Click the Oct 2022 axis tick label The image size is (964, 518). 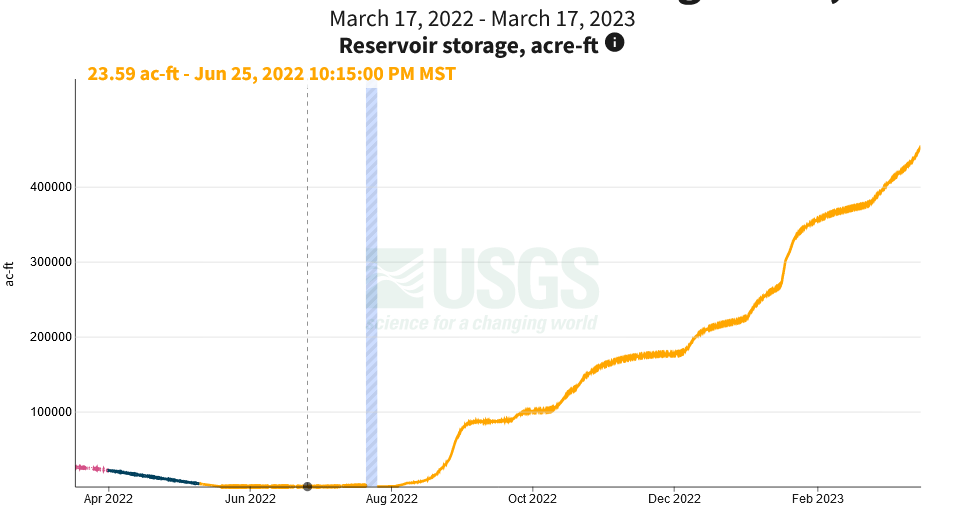(532, 499)
